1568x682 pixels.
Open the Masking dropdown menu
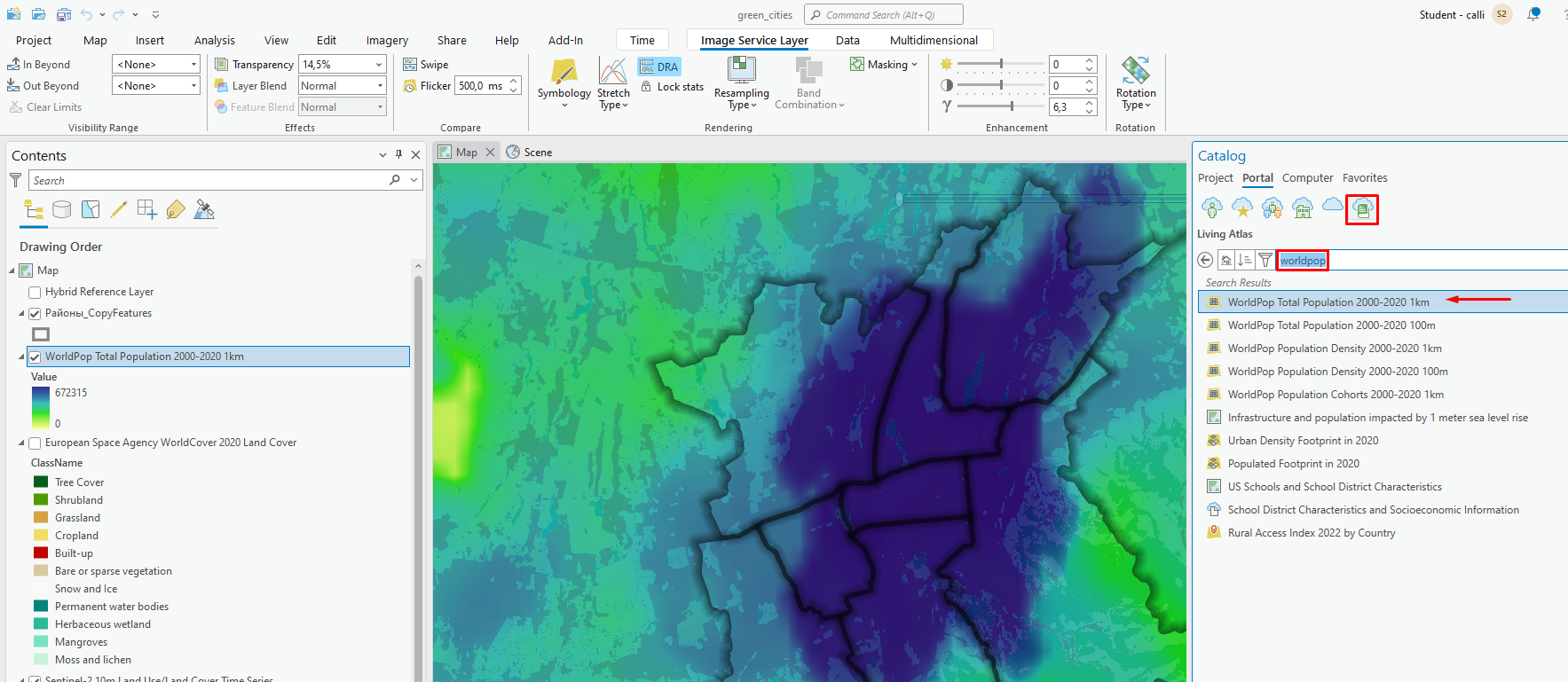tap(884, 65)
